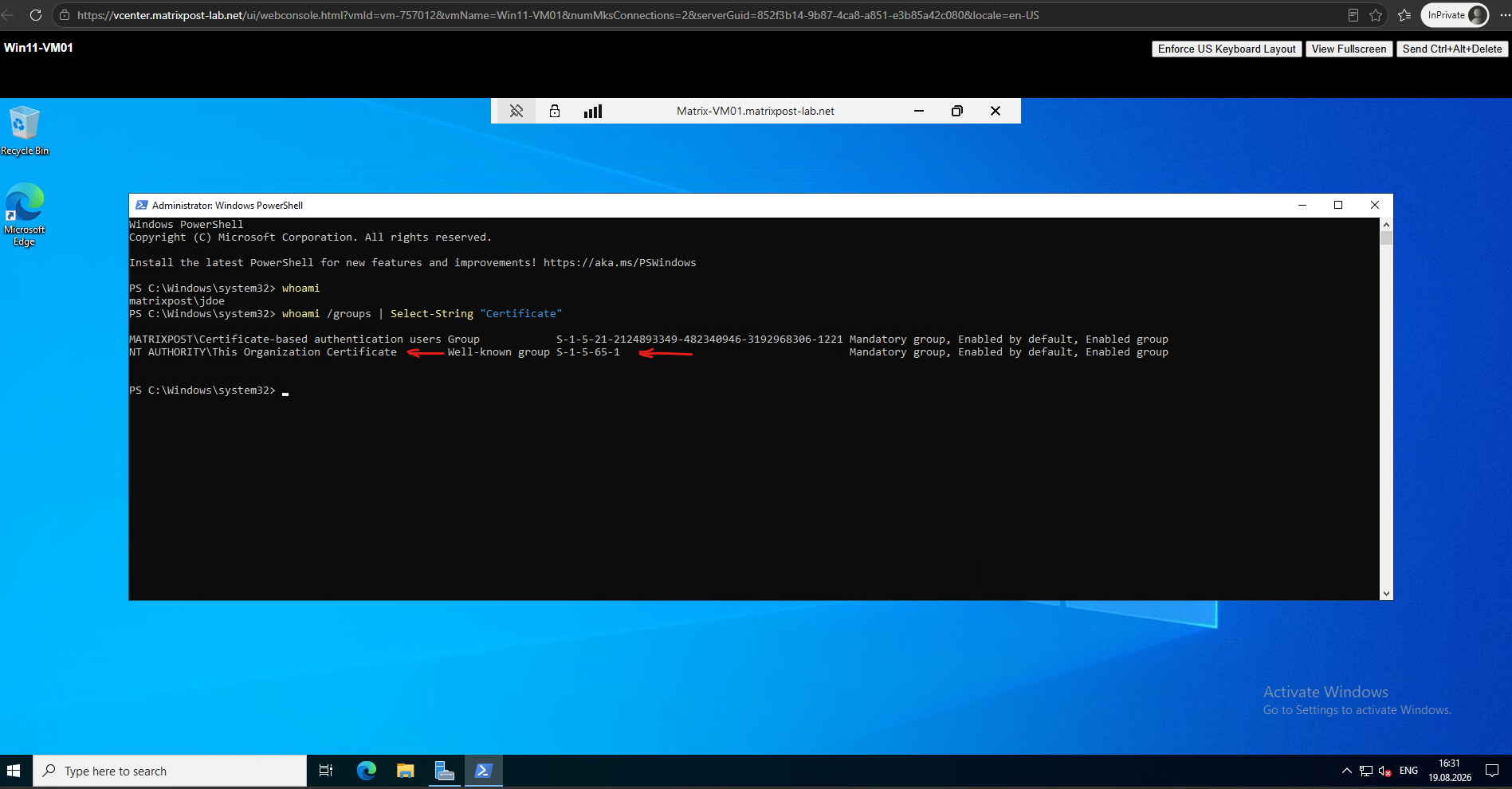This screenshot has width=1512, height=789.
Task: Click Enforce US Keyboard Layout button
Action: point(1227,49)
